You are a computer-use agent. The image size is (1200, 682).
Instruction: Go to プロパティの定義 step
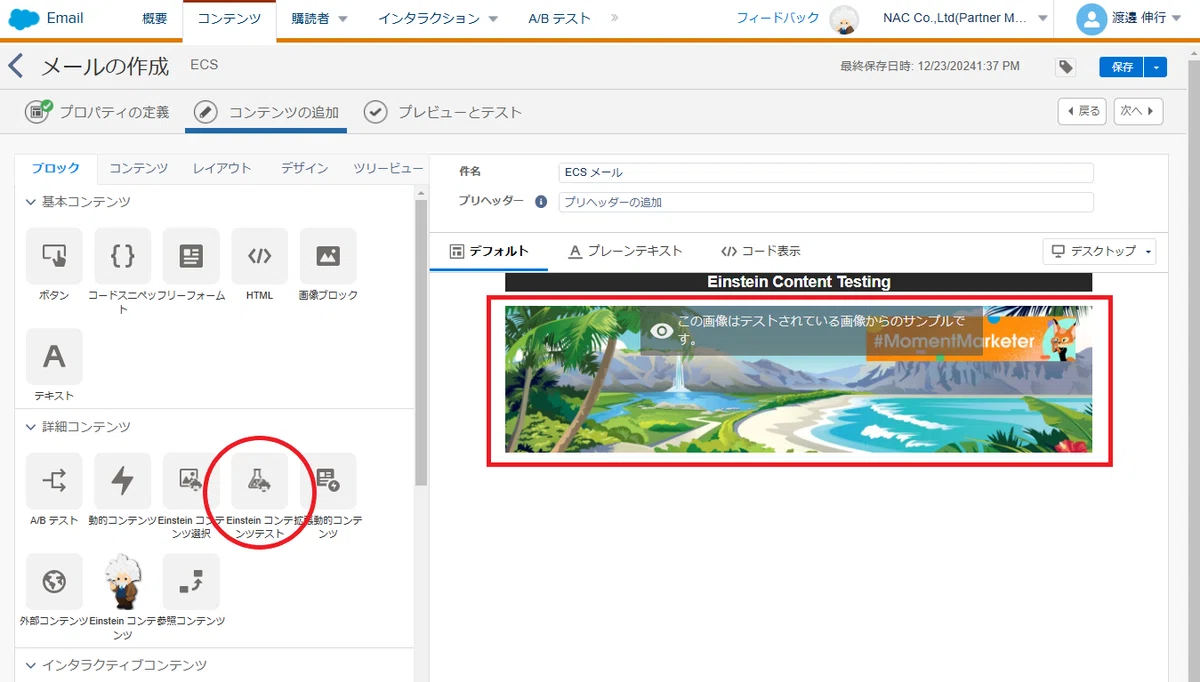pos(97,112)
